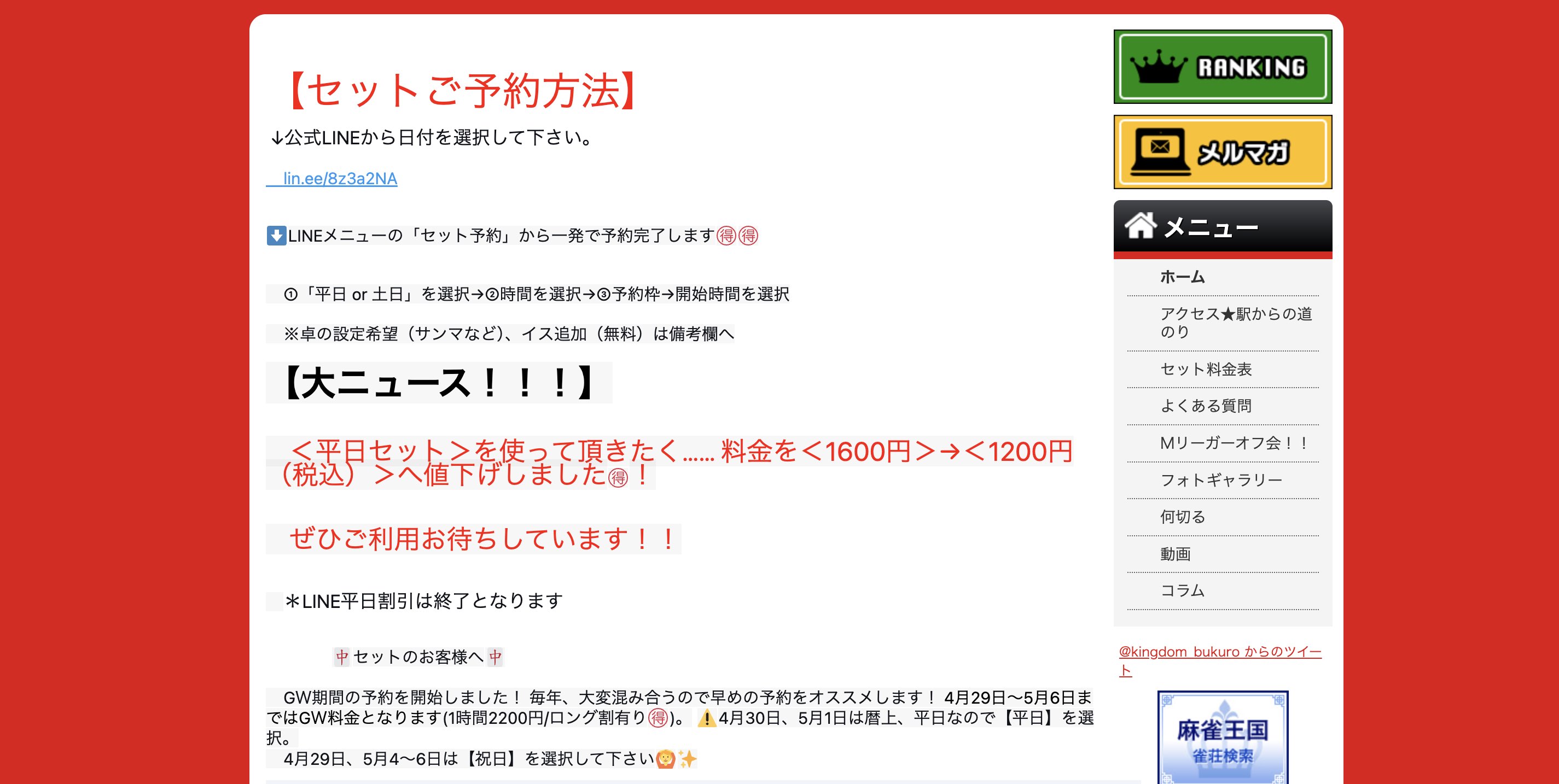Open the よくある質問 page
The width and height of the screenshot is (1559, 784).
click(x=1207, y=406)
